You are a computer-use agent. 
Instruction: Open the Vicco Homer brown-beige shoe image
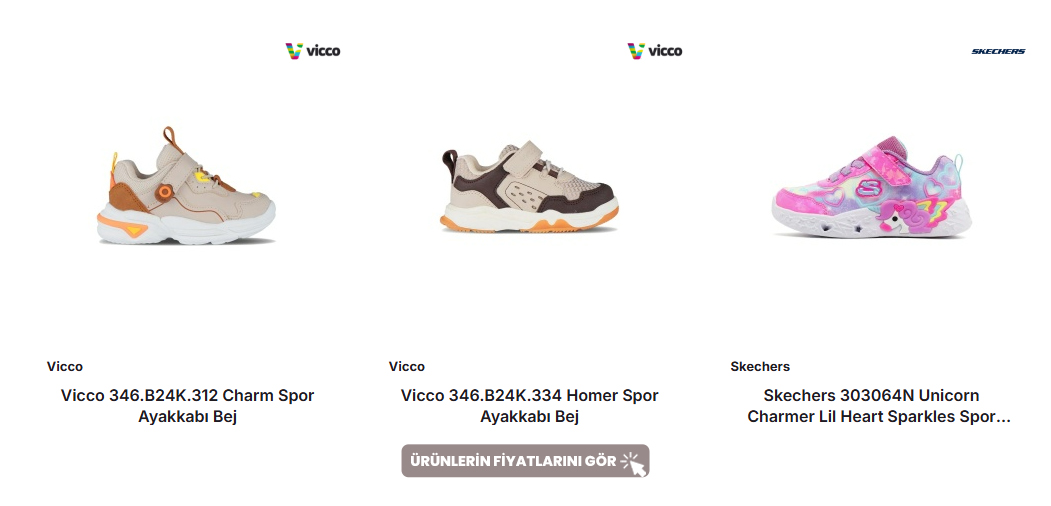tap(529, 188)
